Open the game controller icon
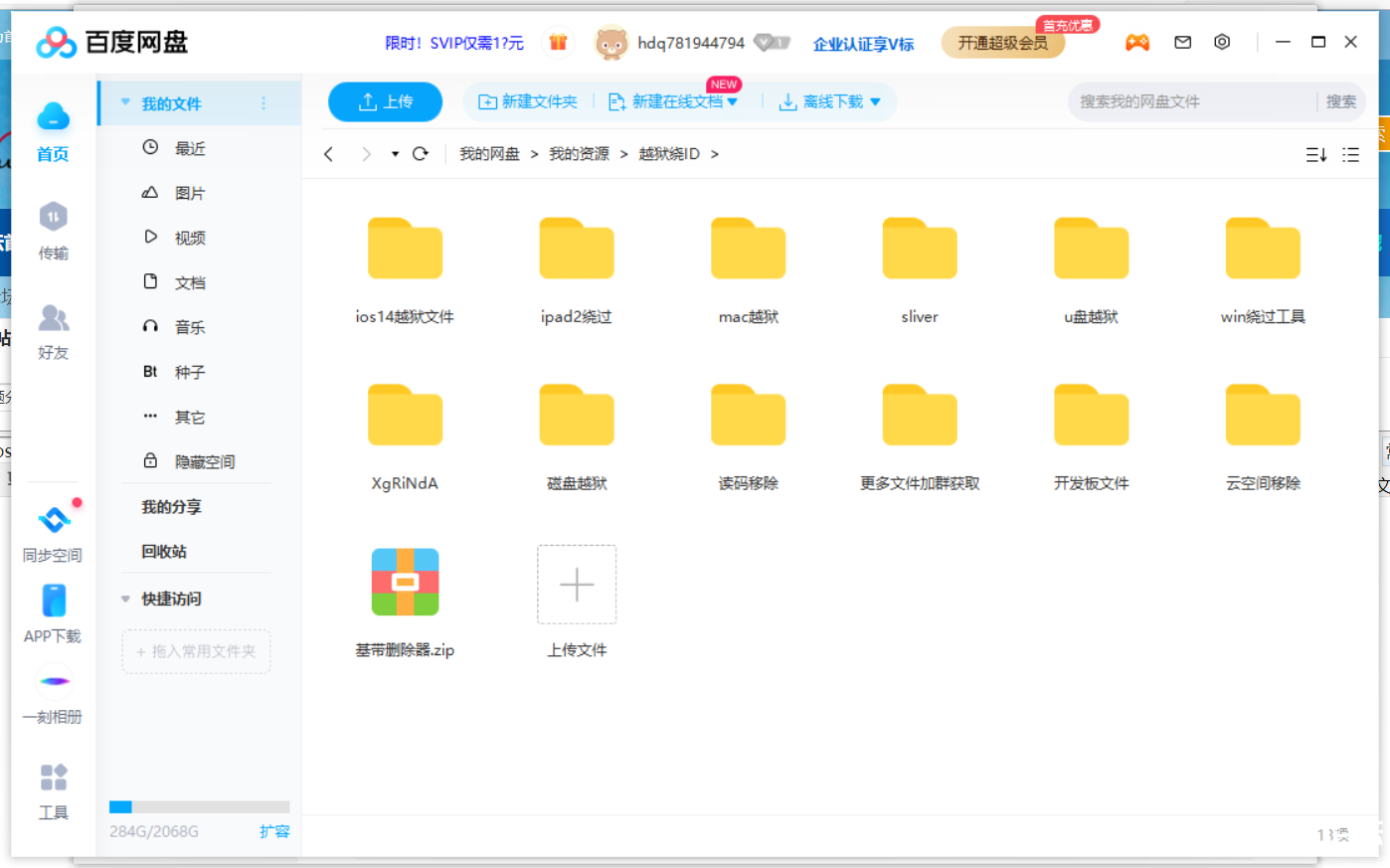This screenshot has width=1390, height=868. pyautogui.click(x=1136, y=43)
